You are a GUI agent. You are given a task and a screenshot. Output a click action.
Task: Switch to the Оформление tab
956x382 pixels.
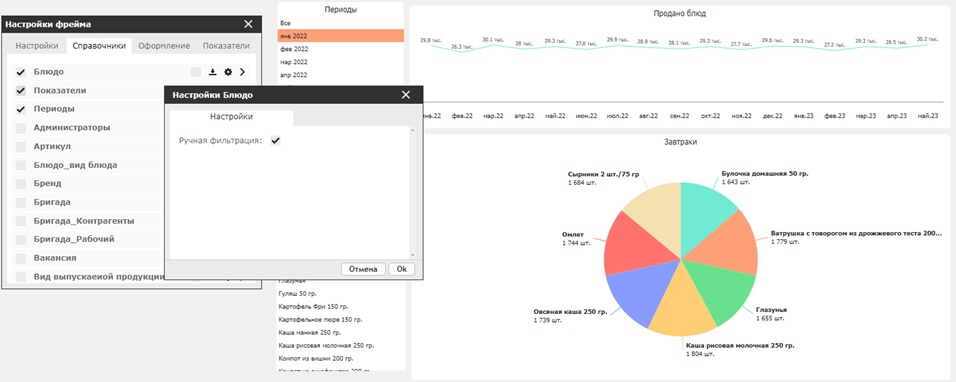click(164, 46)
